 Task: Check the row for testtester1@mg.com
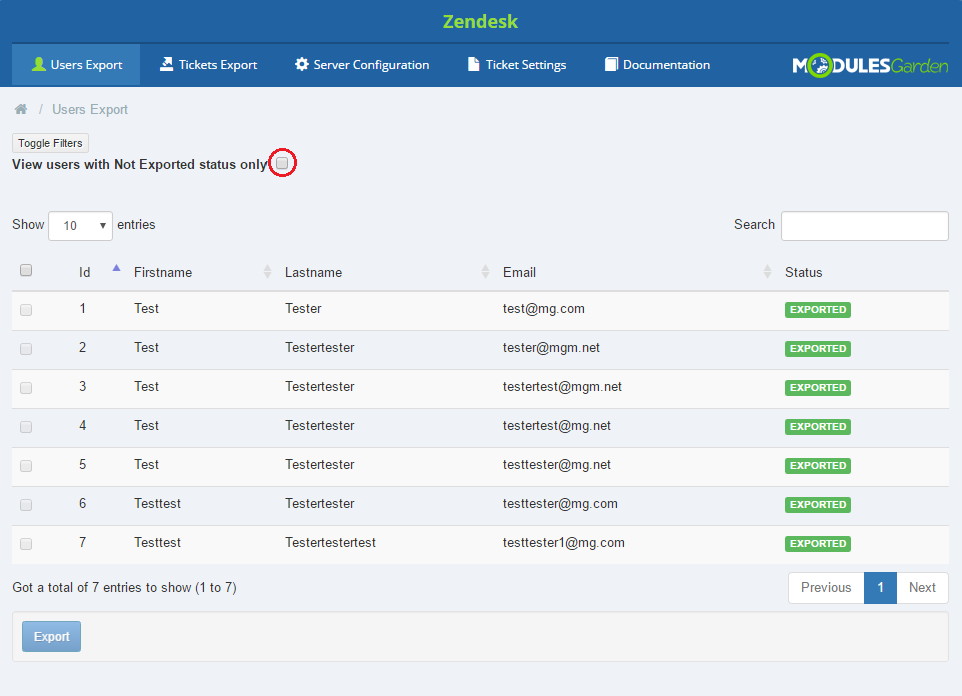coord(26,544)
